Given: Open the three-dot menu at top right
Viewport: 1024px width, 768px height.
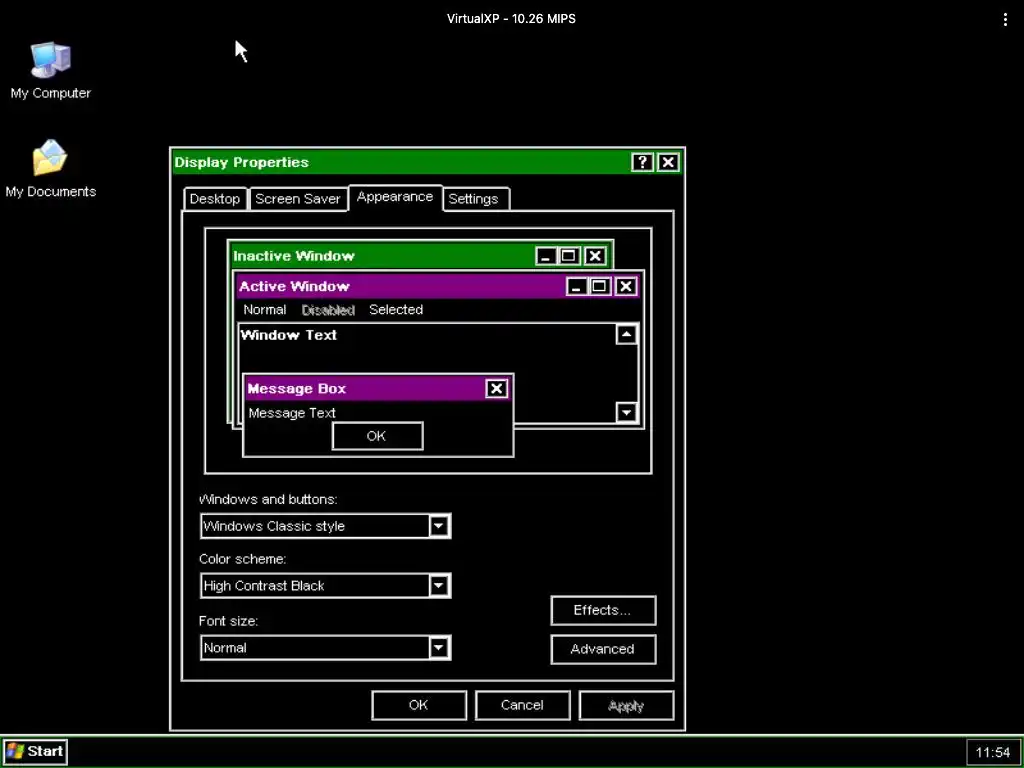Looking at the screenshot, I should pyautogui.click(x=1005, y=20).
